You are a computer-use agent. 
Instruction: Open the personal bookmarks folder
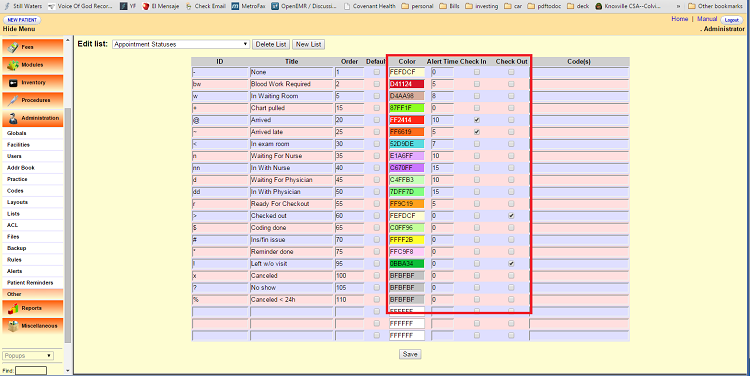point(418,6)
